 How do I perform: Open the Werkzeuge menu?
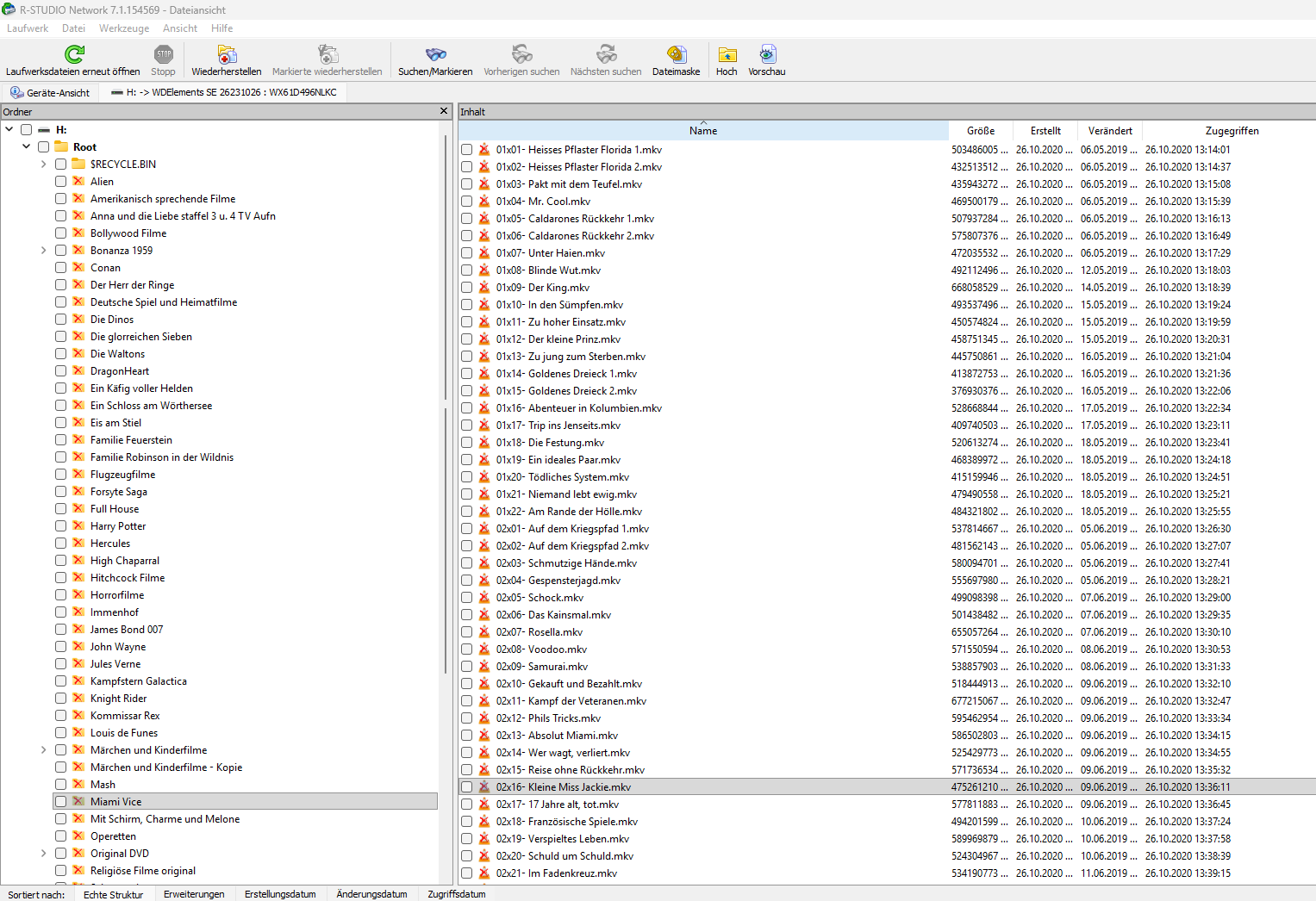(x=124, y=28)
